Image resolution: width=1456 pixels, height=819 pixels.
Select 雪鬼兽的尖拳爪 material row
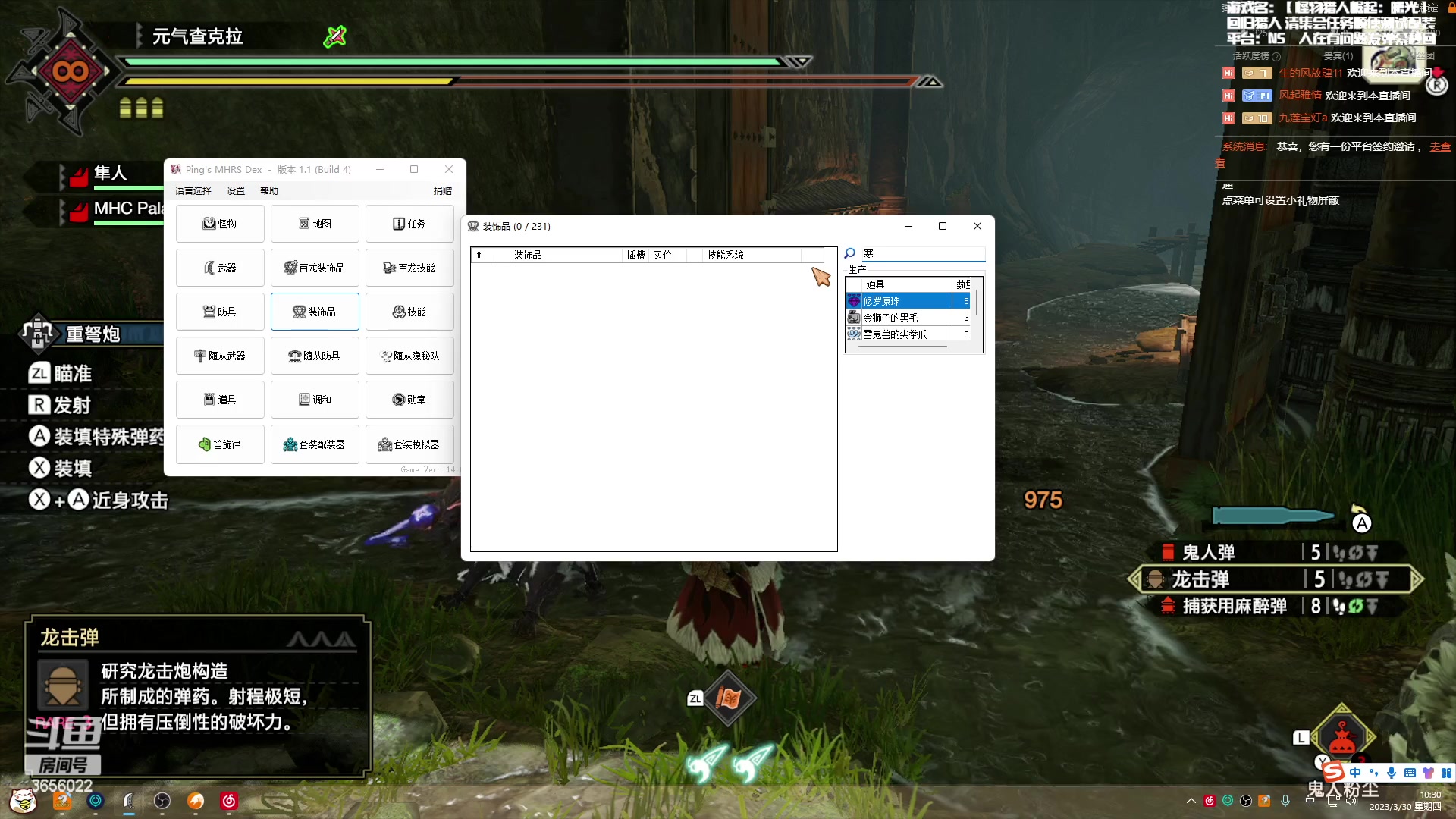click(908, 334)
